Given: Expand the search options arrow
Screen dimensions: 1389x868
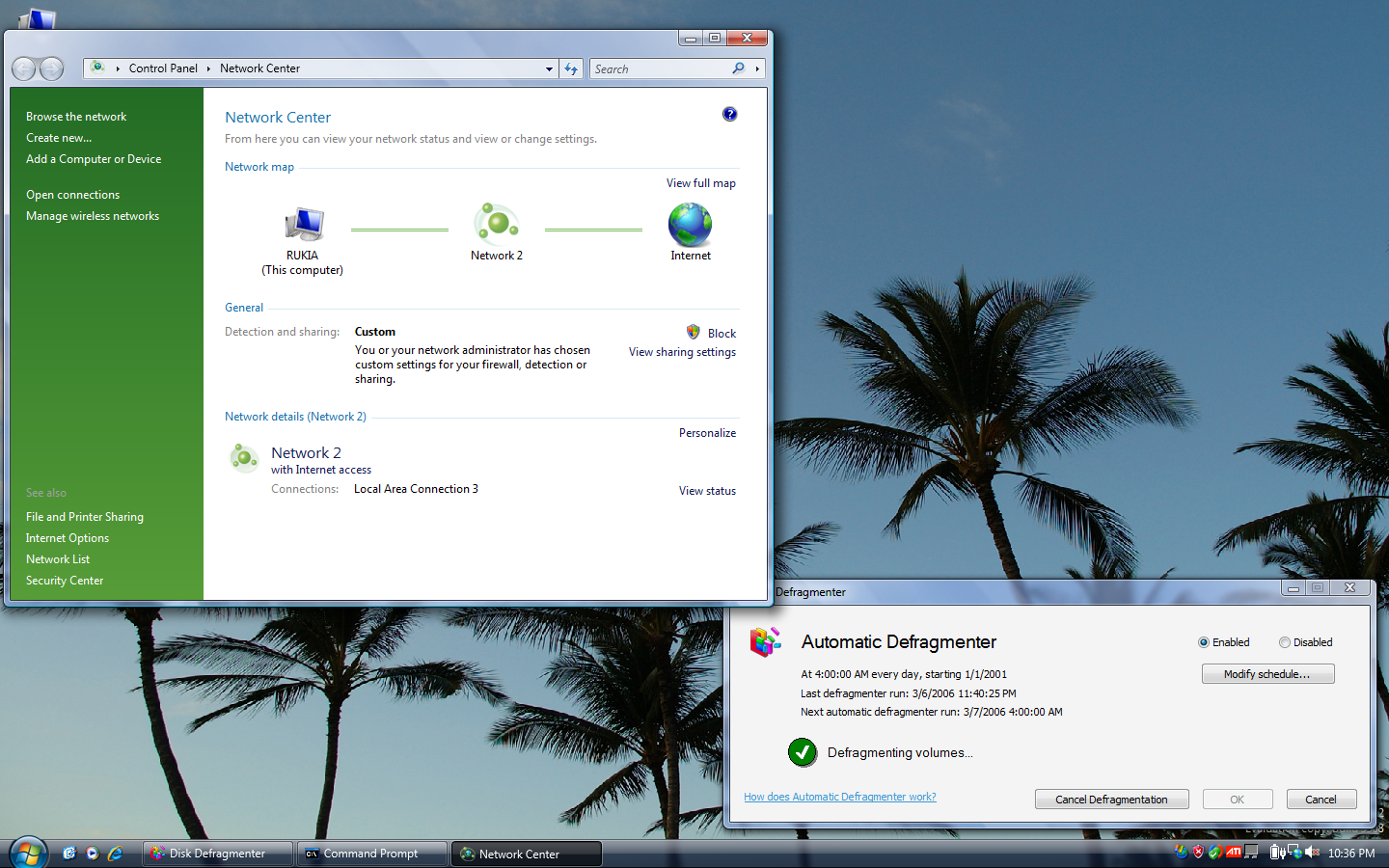Looking at the screenshot, I should click(758, 68).
